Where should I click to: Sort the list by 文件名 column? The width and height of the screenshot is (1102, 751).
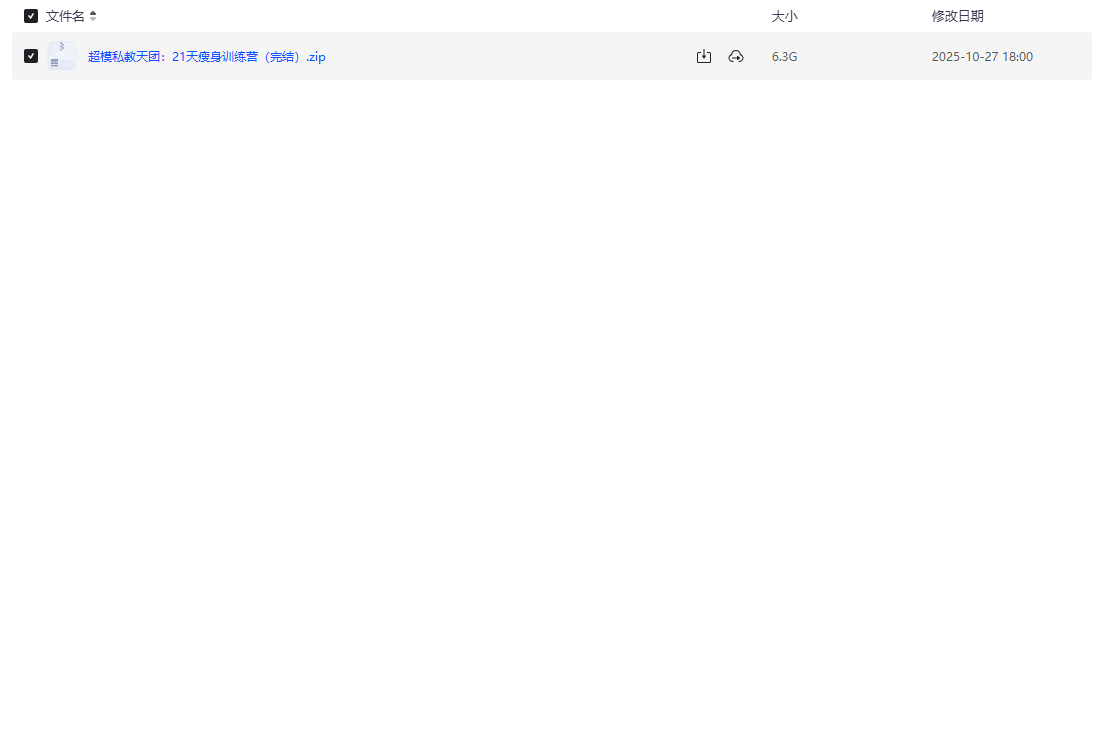click(65, 16)
